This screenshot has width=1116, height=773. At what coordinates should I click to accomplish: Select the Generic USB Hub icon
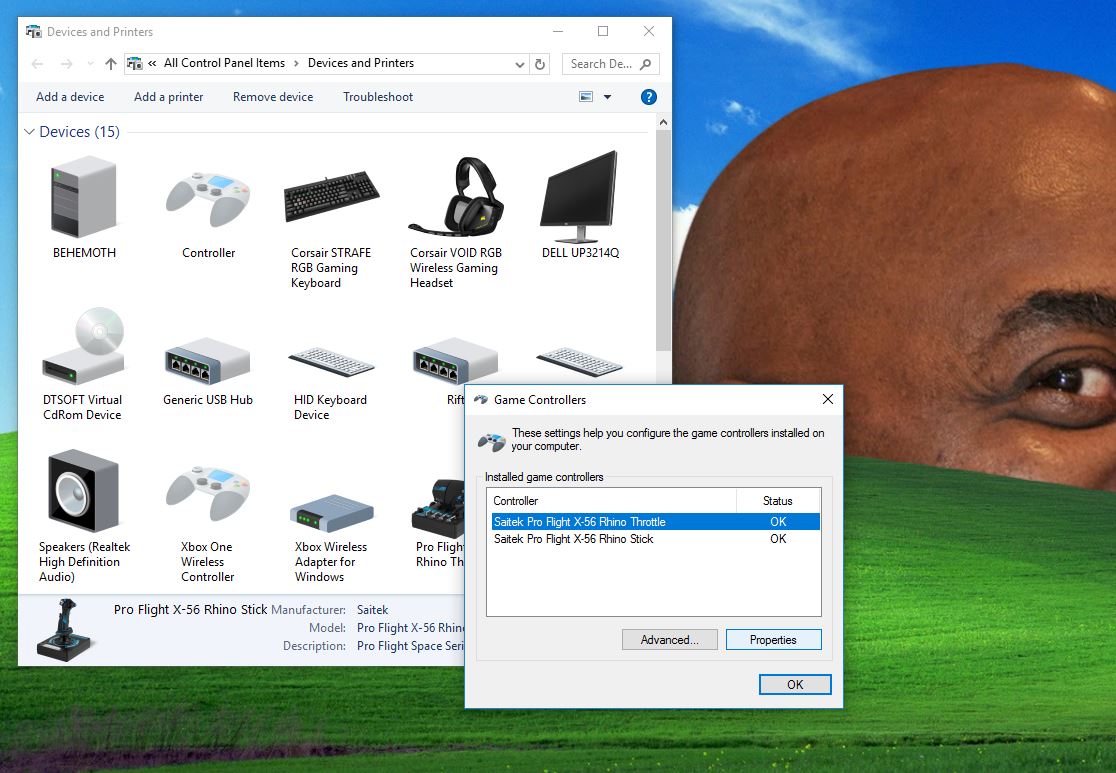(207, 361)
